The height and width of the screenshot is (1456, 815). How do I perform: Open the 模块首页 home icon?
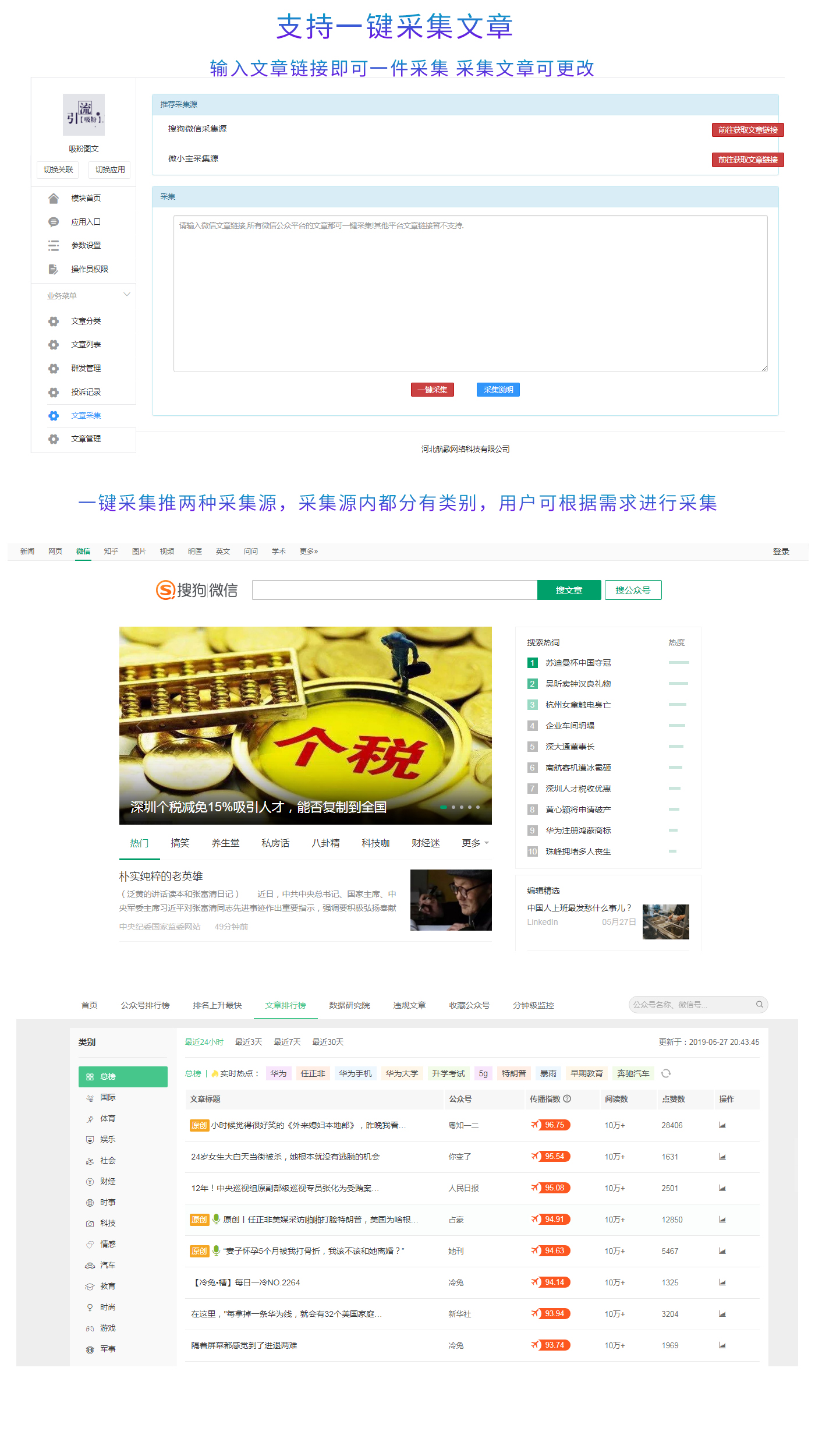pyautogui.click(x=54, y=199)
